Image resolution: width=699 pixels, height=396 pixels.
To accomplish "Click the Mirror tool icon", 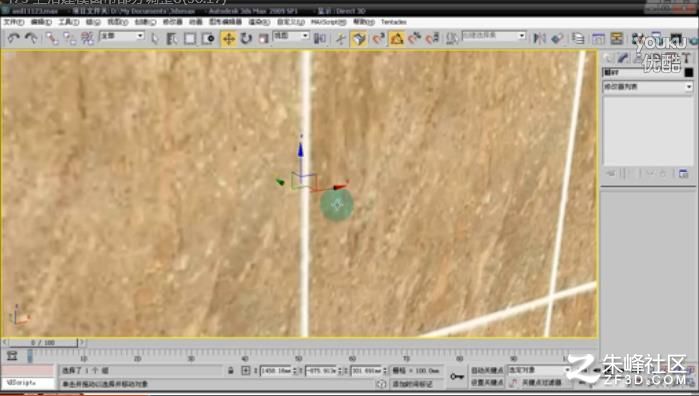I will pyautogui.click(x=539, y=39).
